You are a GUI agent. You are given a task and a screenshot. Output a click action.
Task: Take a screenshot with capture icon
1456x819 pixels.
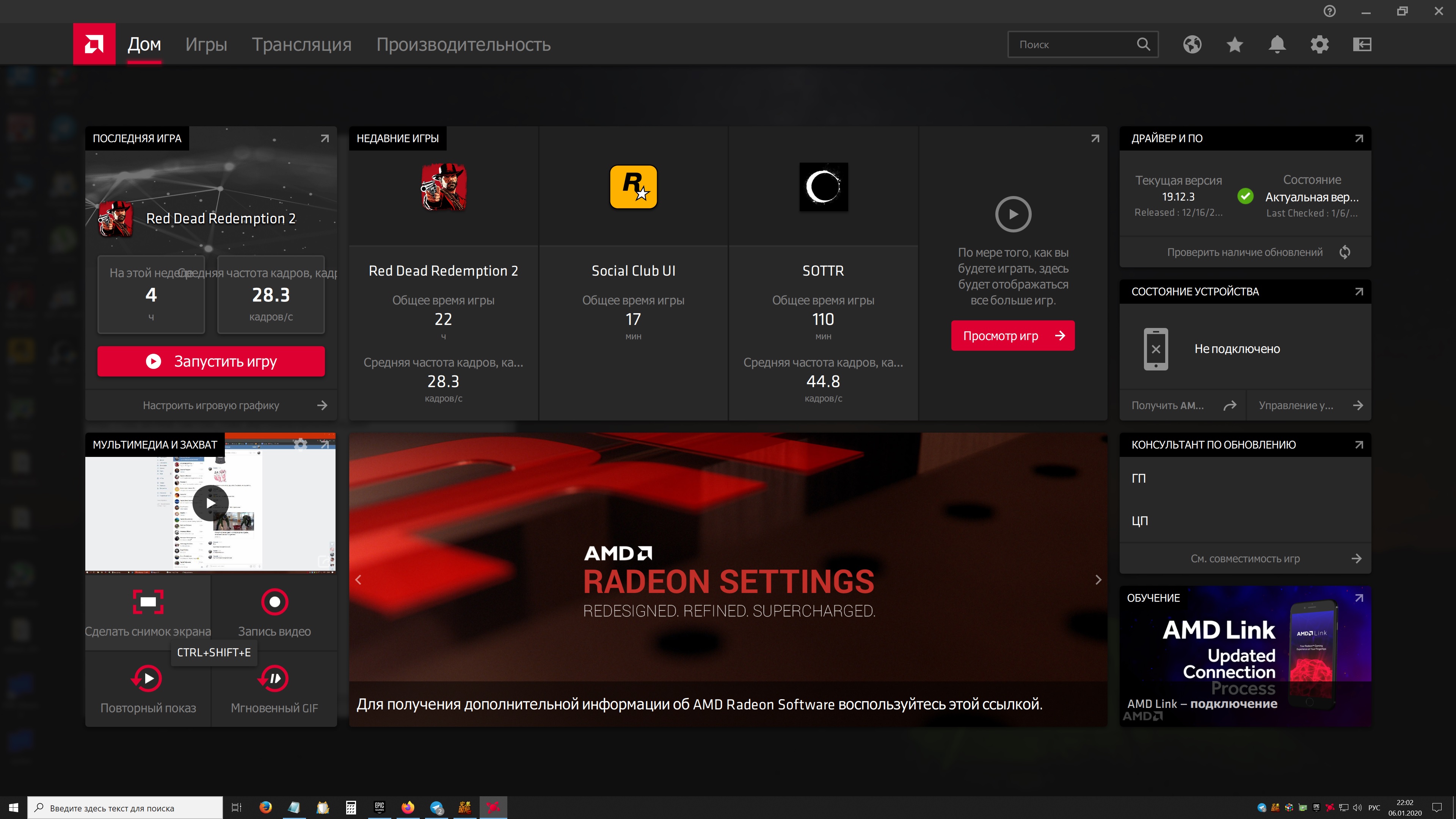(148, 601)
